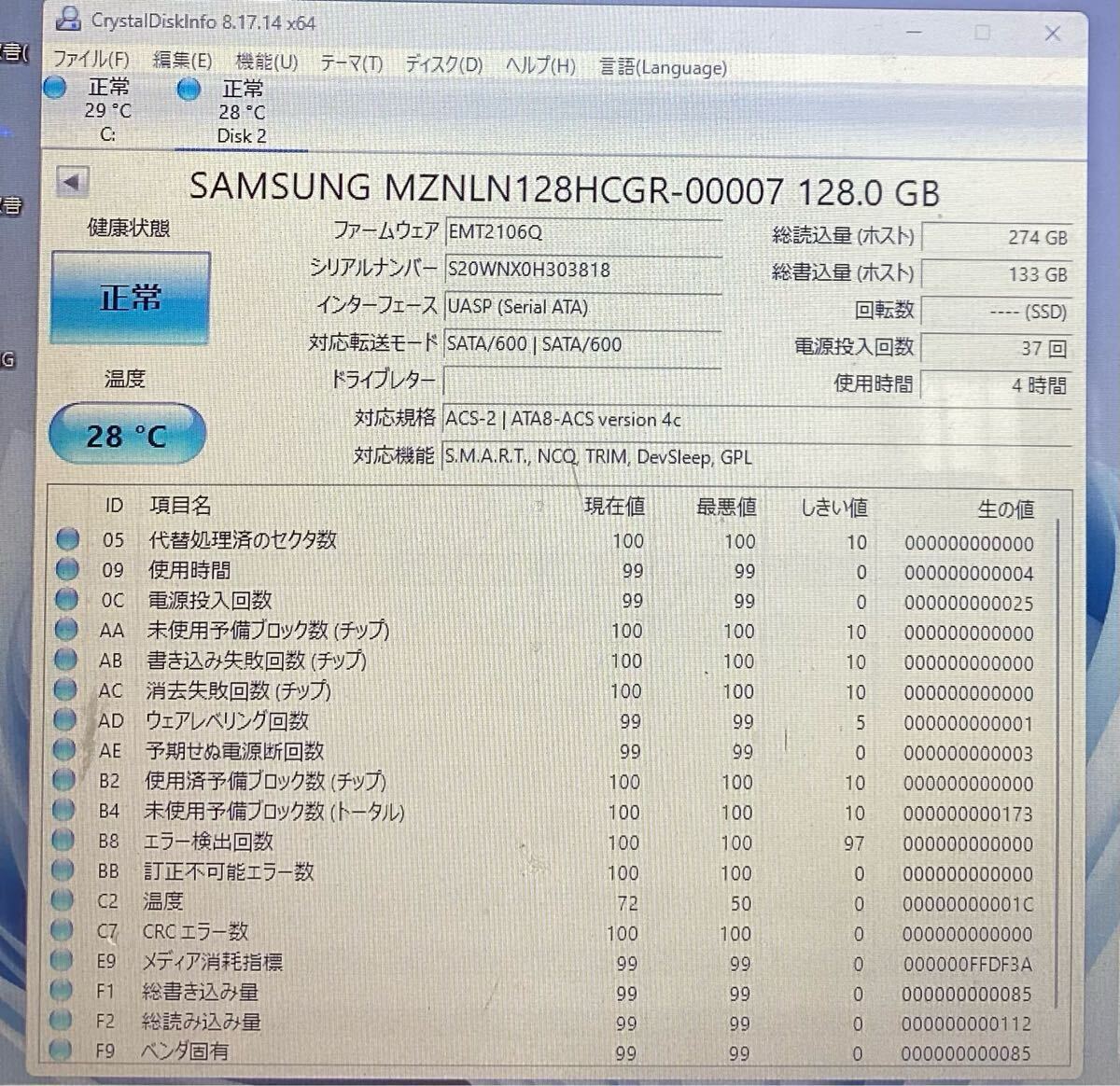Open the 編集(E) menu
Viewport: 1120px width, 1086px height.
coord(182,61)
